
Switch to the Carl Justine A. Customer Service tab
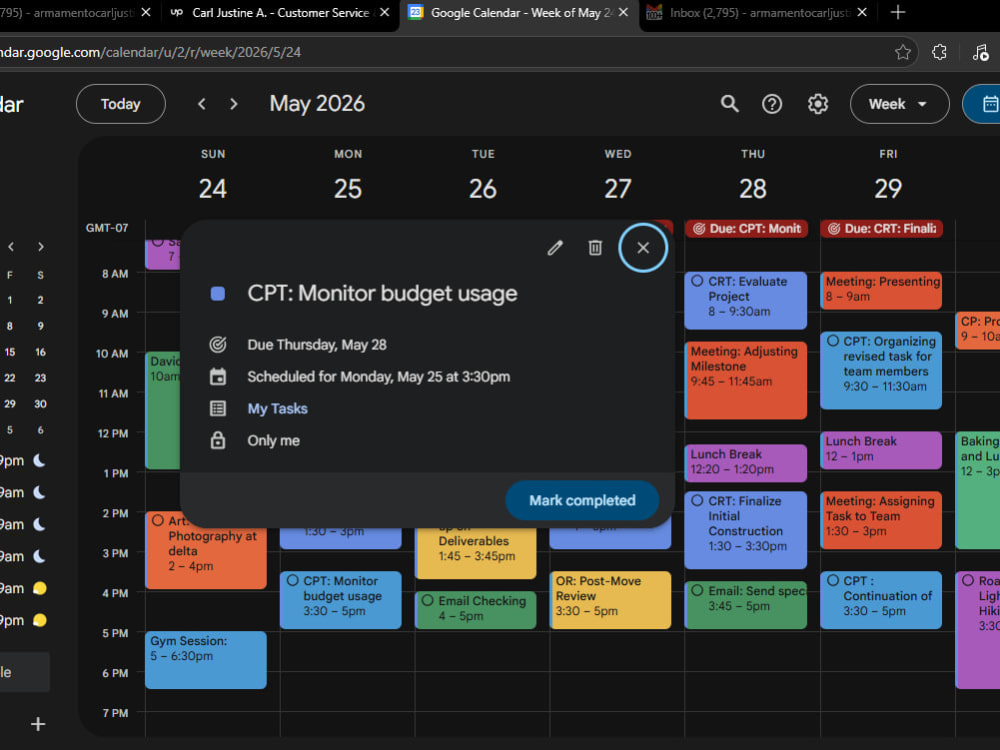[280, 13]
